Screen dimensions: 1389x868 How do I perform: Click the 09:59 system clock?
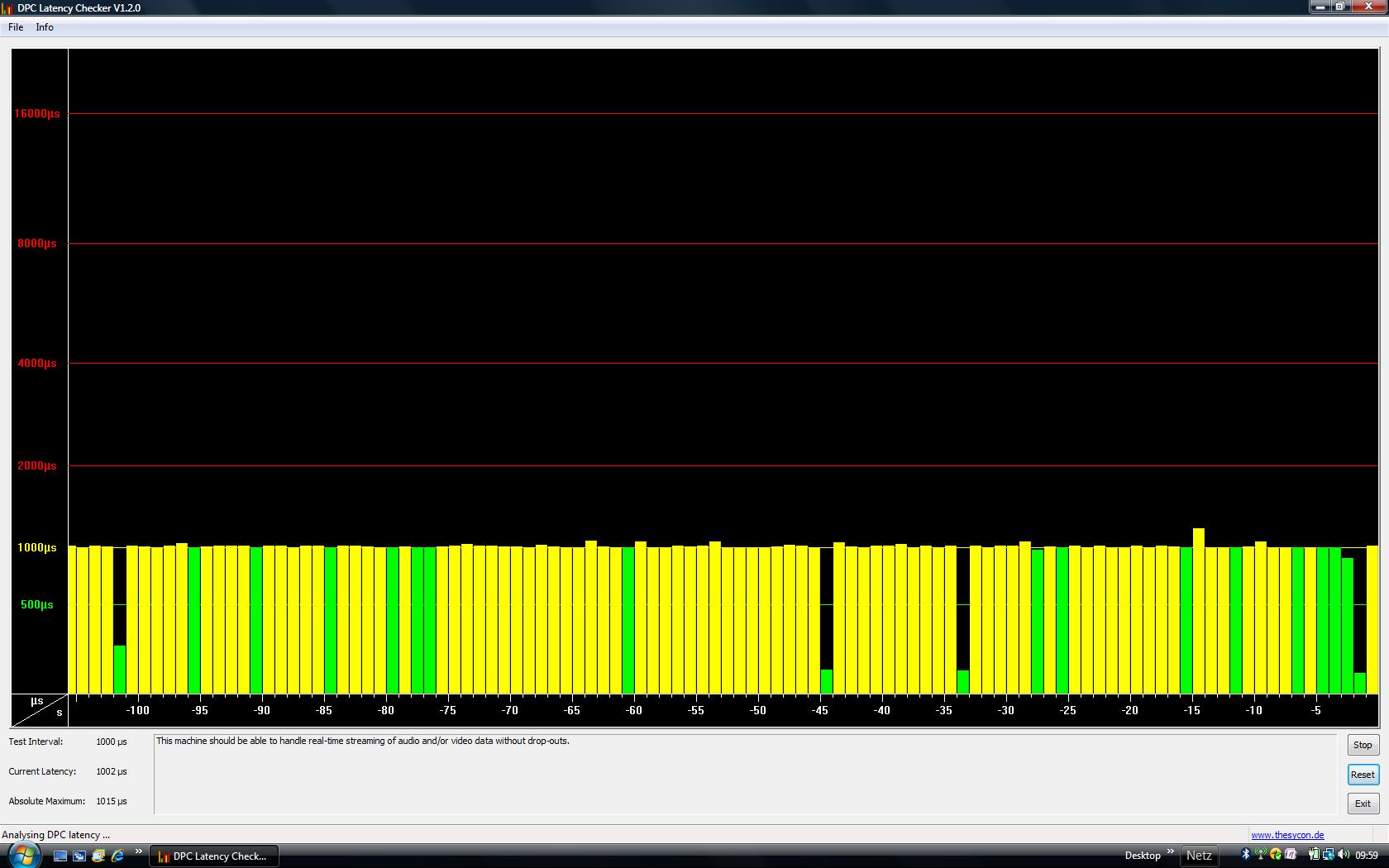click(x=1367, y=855)
